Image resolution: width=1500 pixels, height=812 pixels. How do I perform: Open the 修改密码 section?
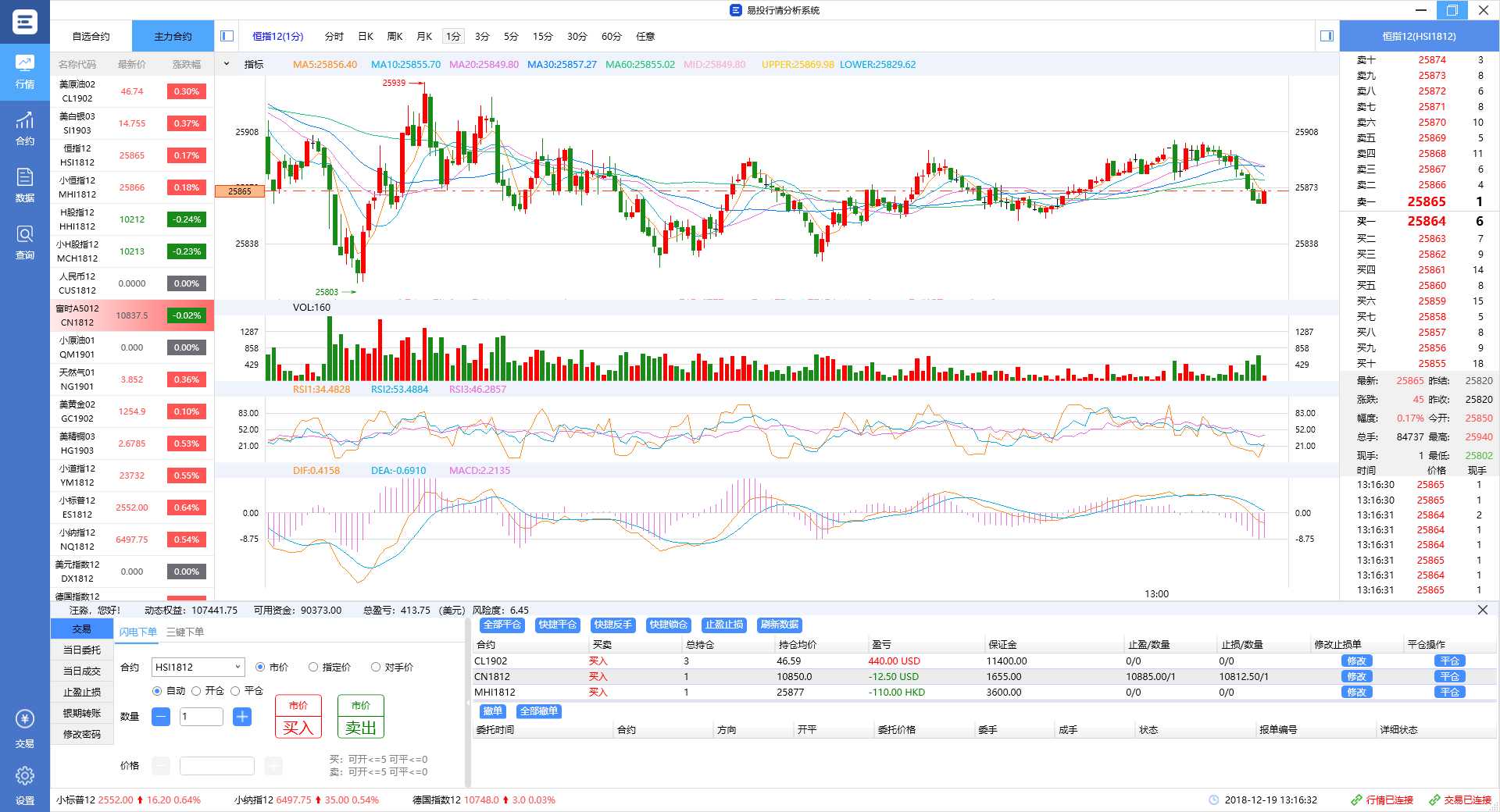pyautogui.click(x=82, y=734)
